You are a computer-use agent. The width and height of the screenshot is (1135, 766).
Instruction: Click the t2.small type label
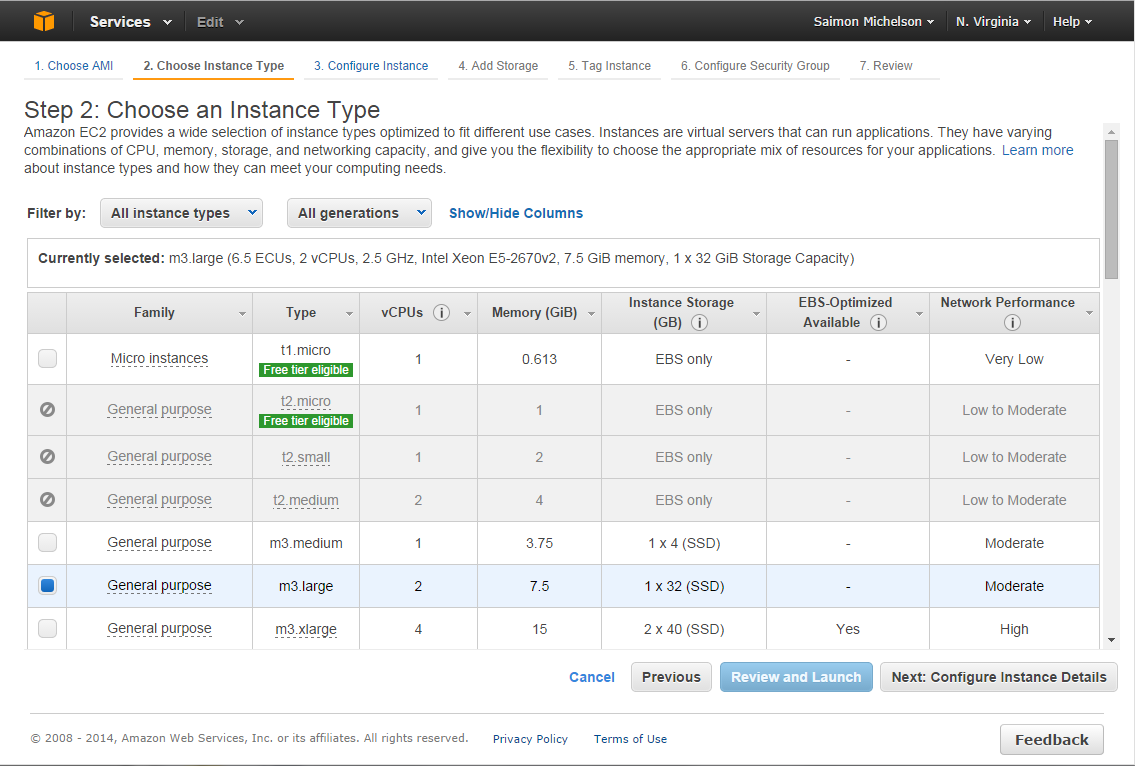305,458
